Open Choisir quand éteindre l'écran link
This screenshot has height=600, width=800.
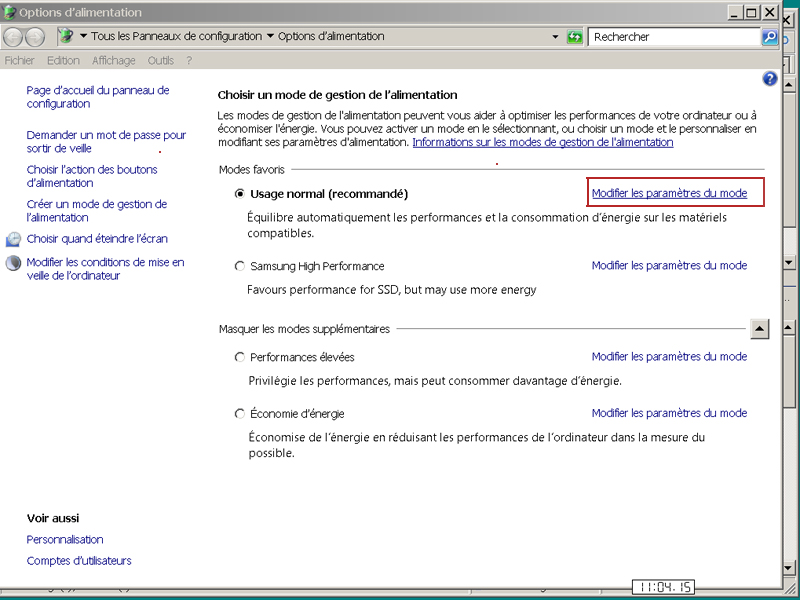pyautogui.click(x=97, y=239)
